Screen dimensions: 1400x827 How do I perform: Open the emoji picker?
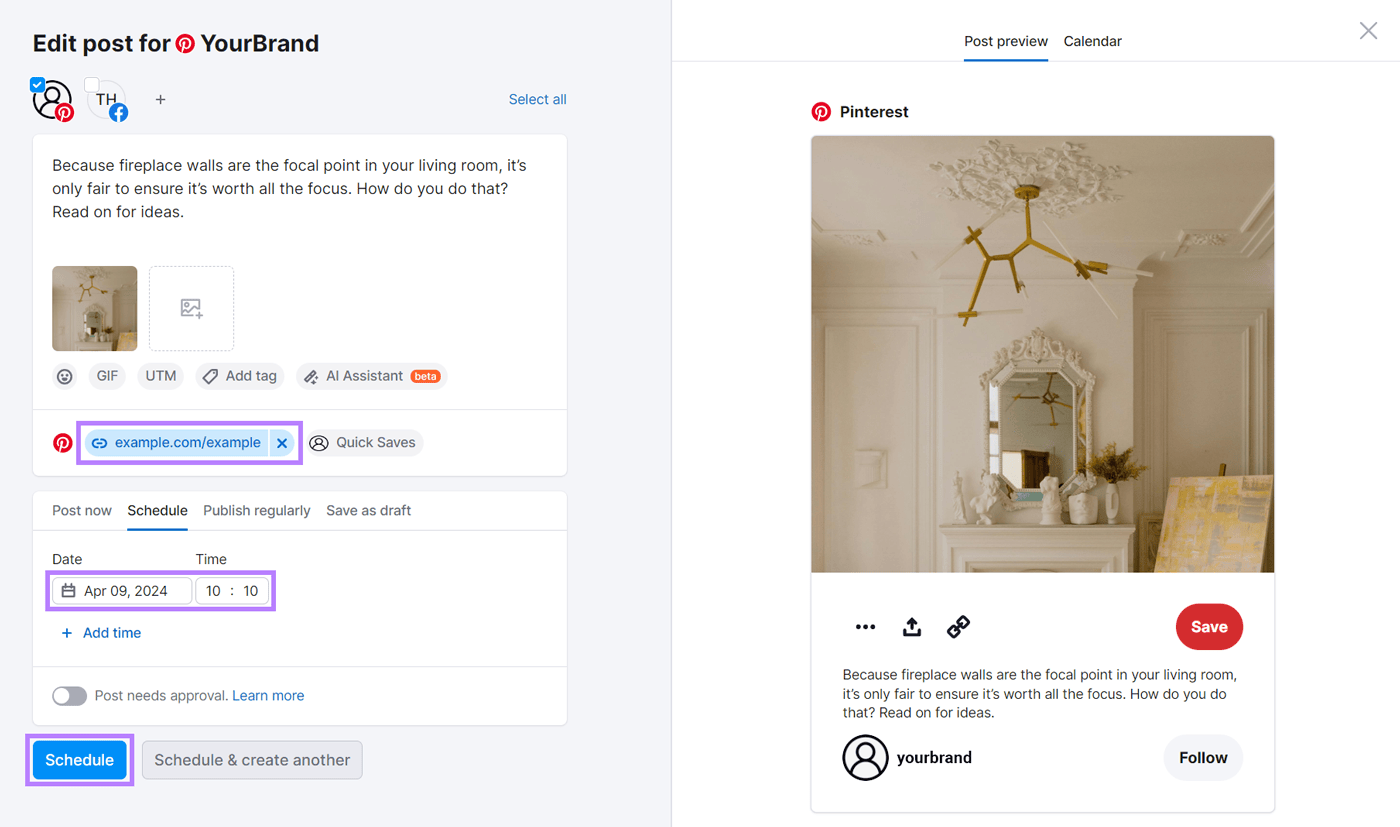[64, 375]
